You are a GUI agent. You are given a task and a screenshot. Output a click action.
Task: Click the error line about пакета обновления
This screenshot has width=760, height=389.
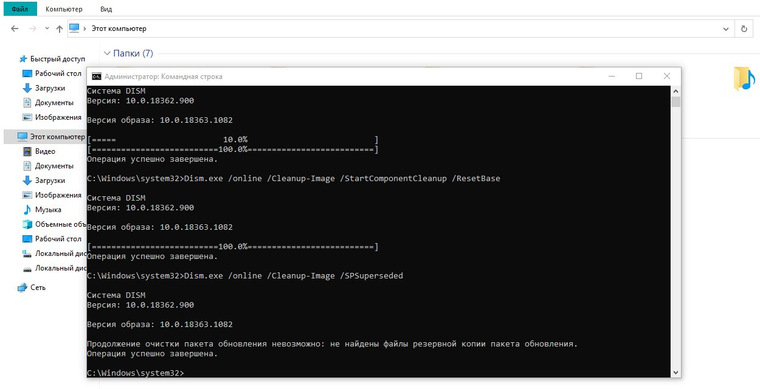pos(332,344)
